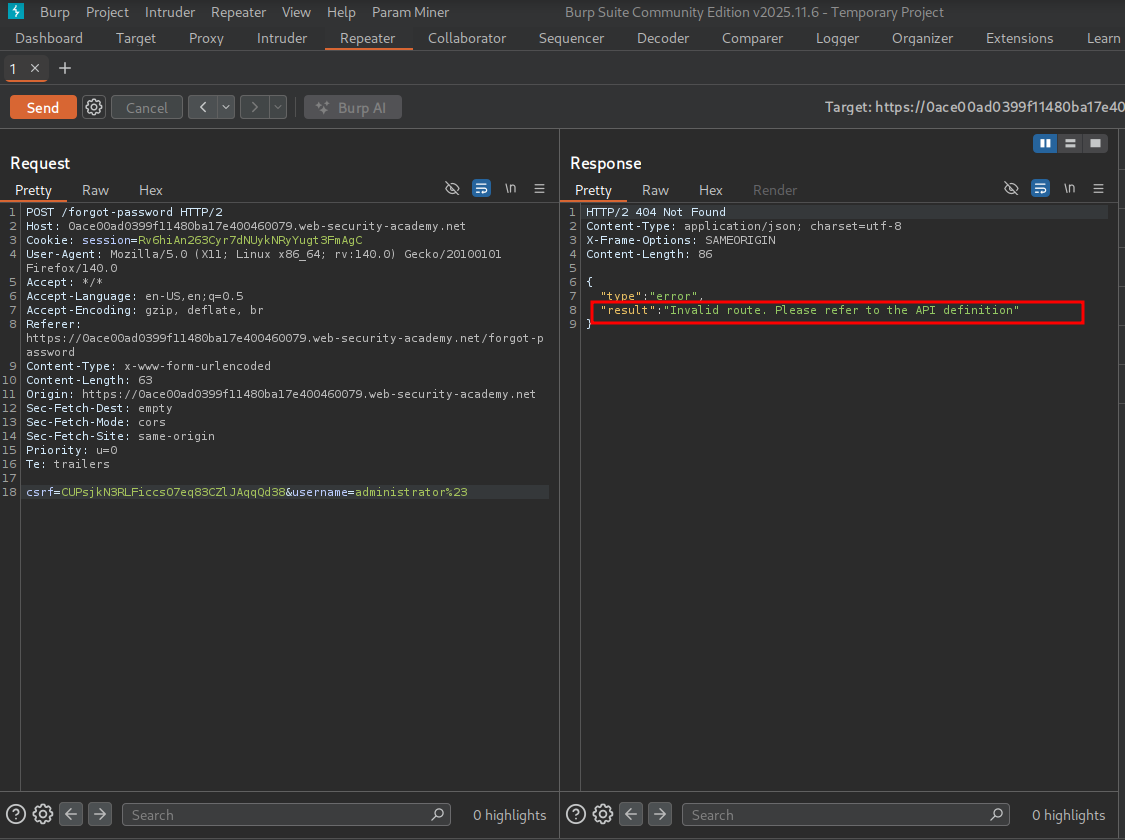Open Burp AI button
Viewport: 1125px width, 840px height.
(x=352, y=108)
